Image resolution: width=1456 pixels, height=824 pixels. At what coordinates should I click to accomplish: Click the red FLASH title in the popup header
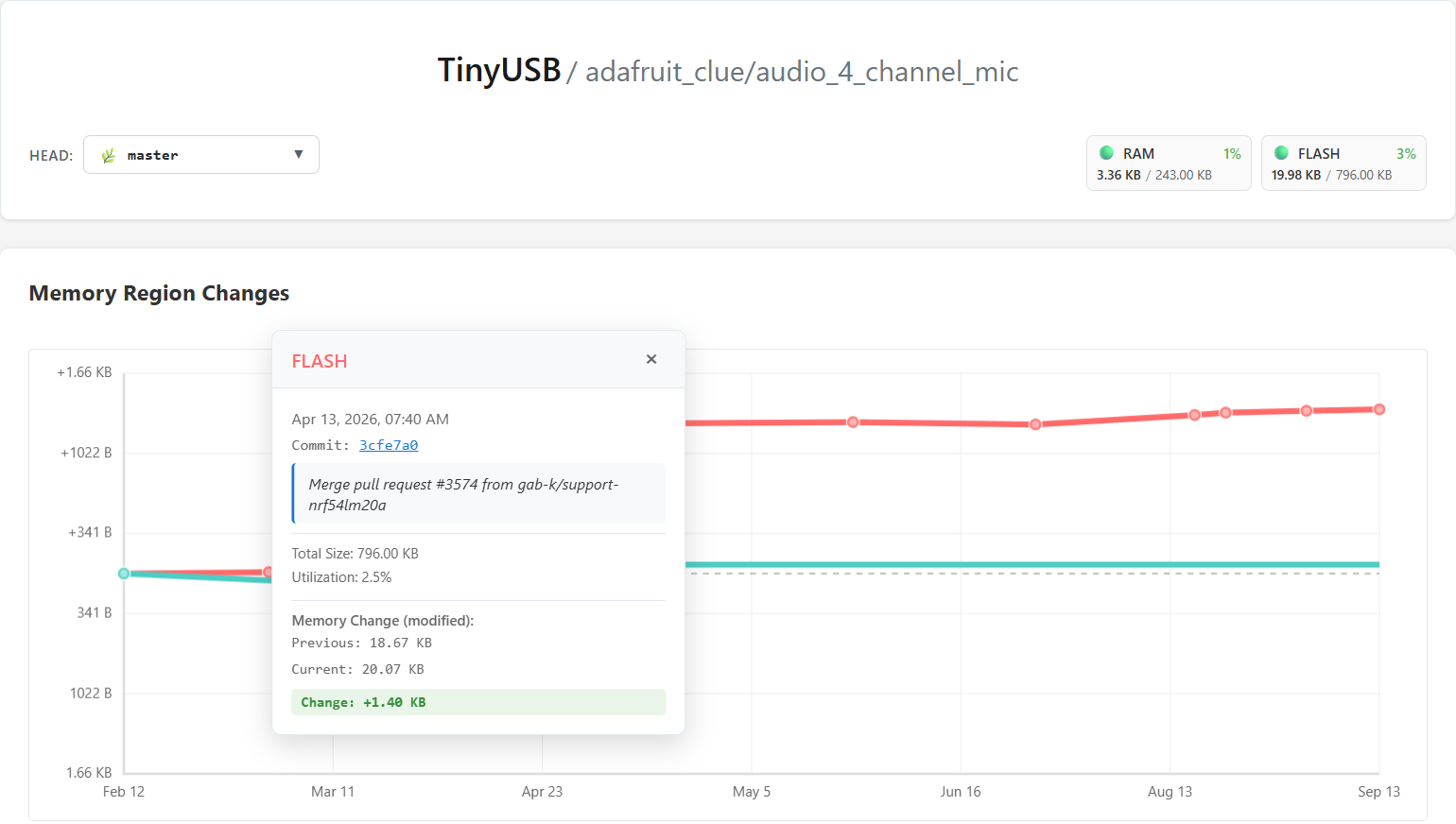pyautogui.click(x=320, y=361)
